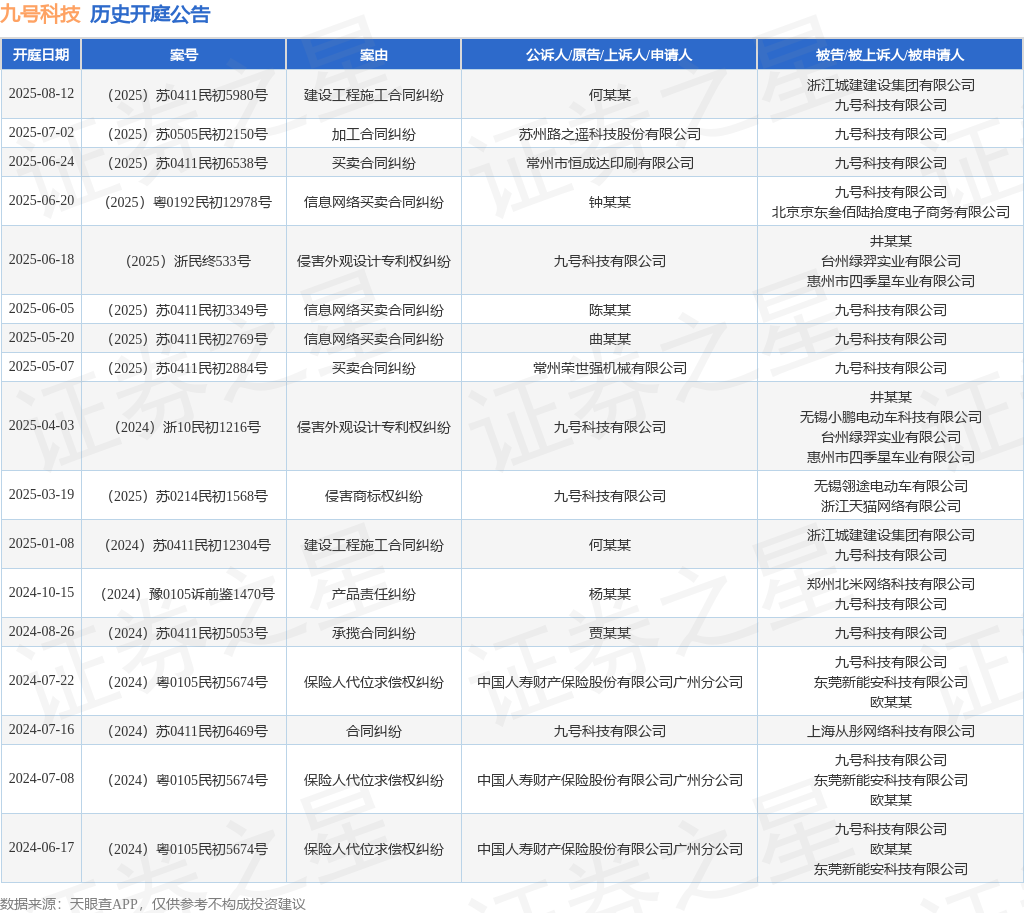Screen dimensions: 1024x913
Task: Click plaintiff 常州市恒成达印刷有限公司
Action: pos(609,163)
